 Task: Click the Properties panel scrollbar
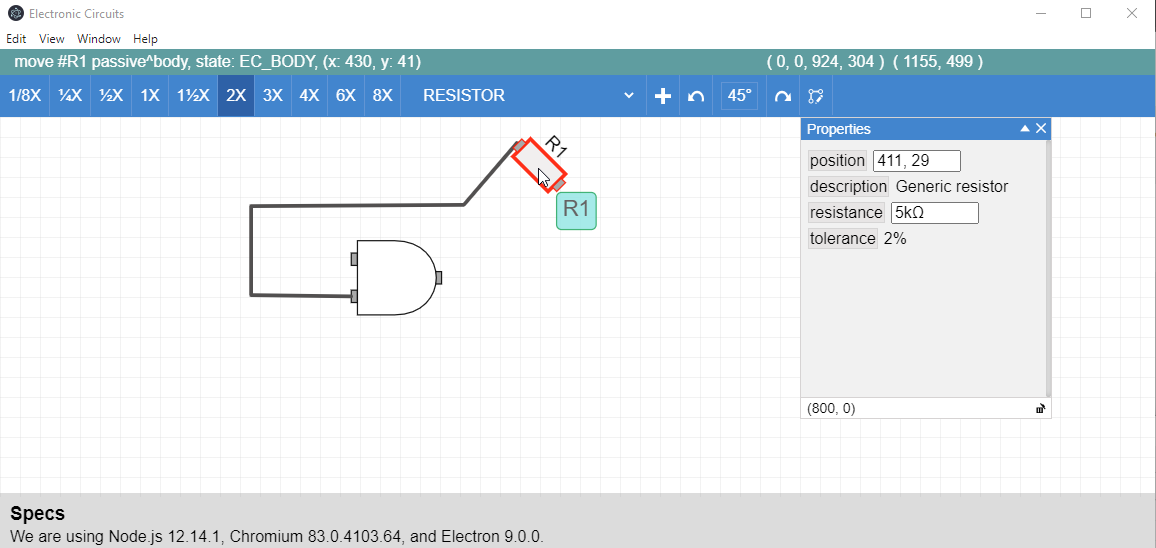(1048, 268)
